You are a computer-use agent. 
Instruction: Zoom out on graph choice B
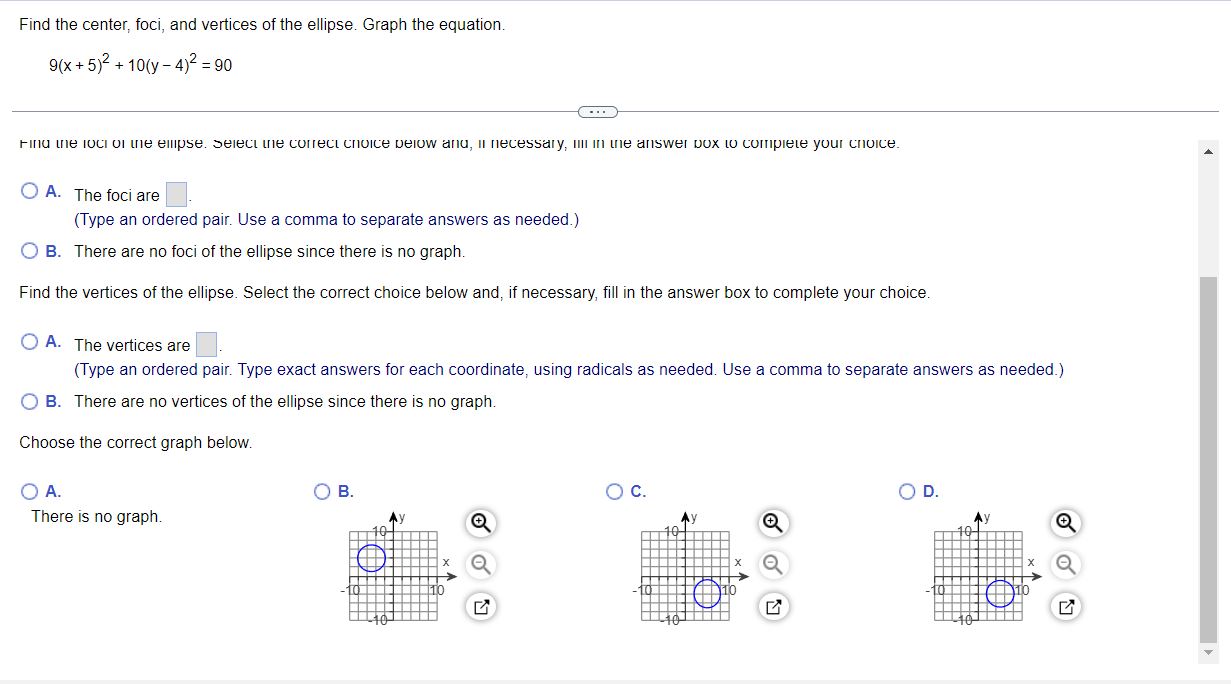click(x=480, y=564)
